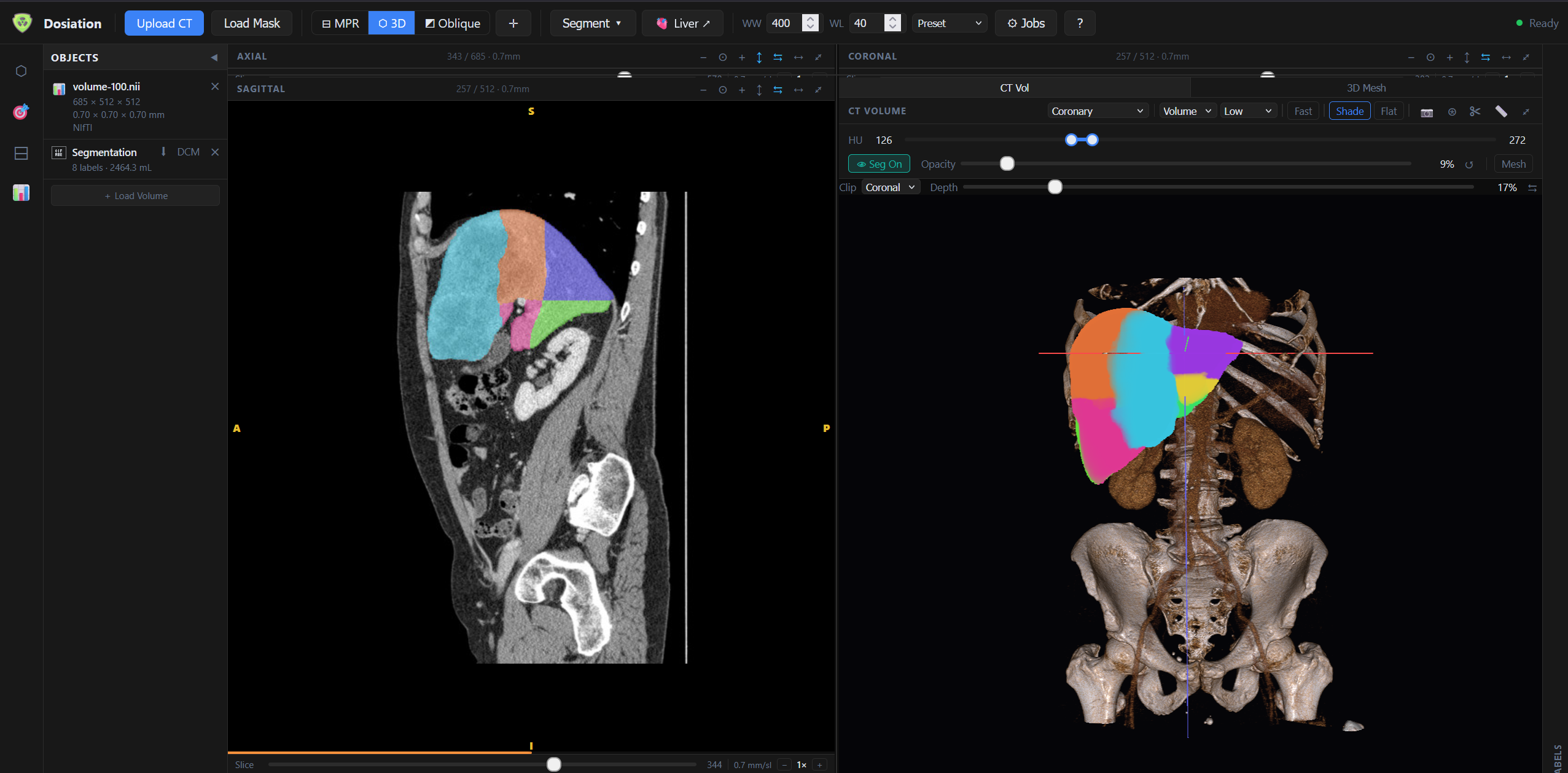Image resolution: width=1568 pixels, height=773 pixels.
Task: Toggle vertical flip in Sagittal header
Action: 759,90
